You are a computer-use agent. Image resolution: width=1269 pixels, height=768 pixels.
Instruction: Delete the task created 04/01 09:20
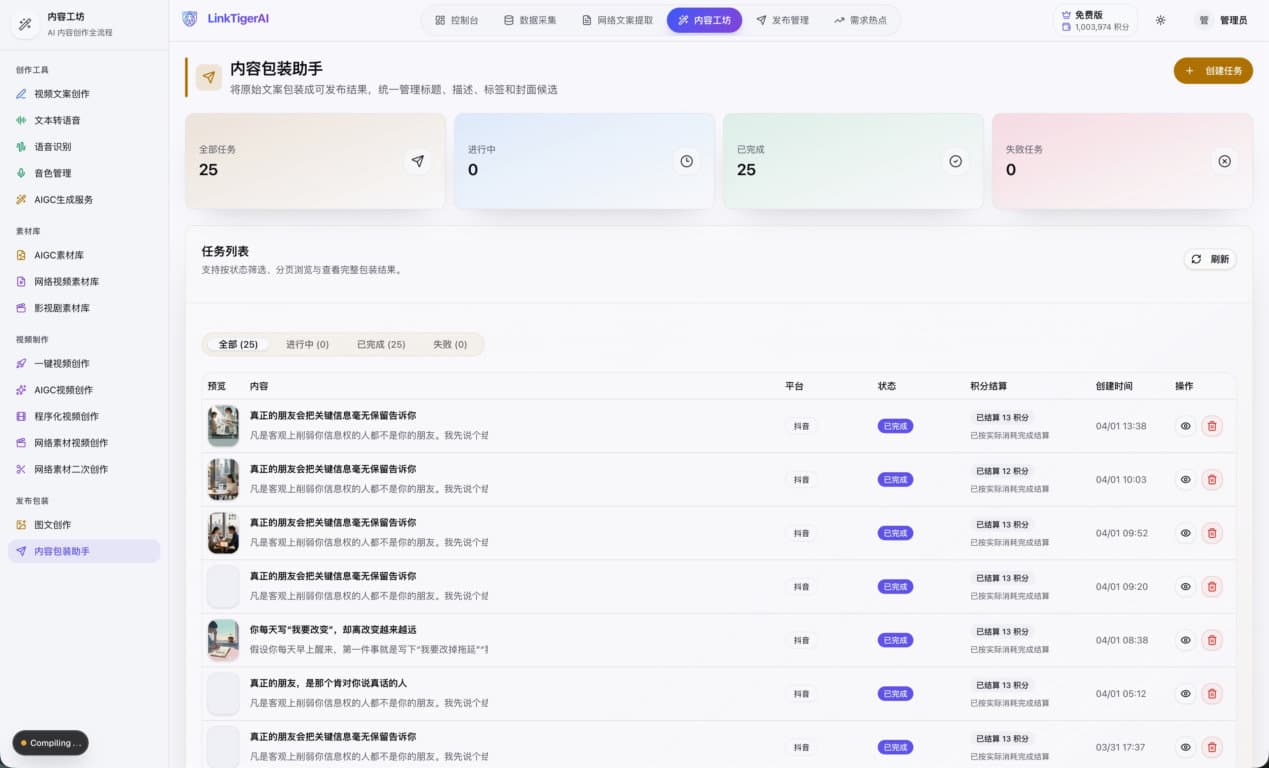click(1212, 587)
